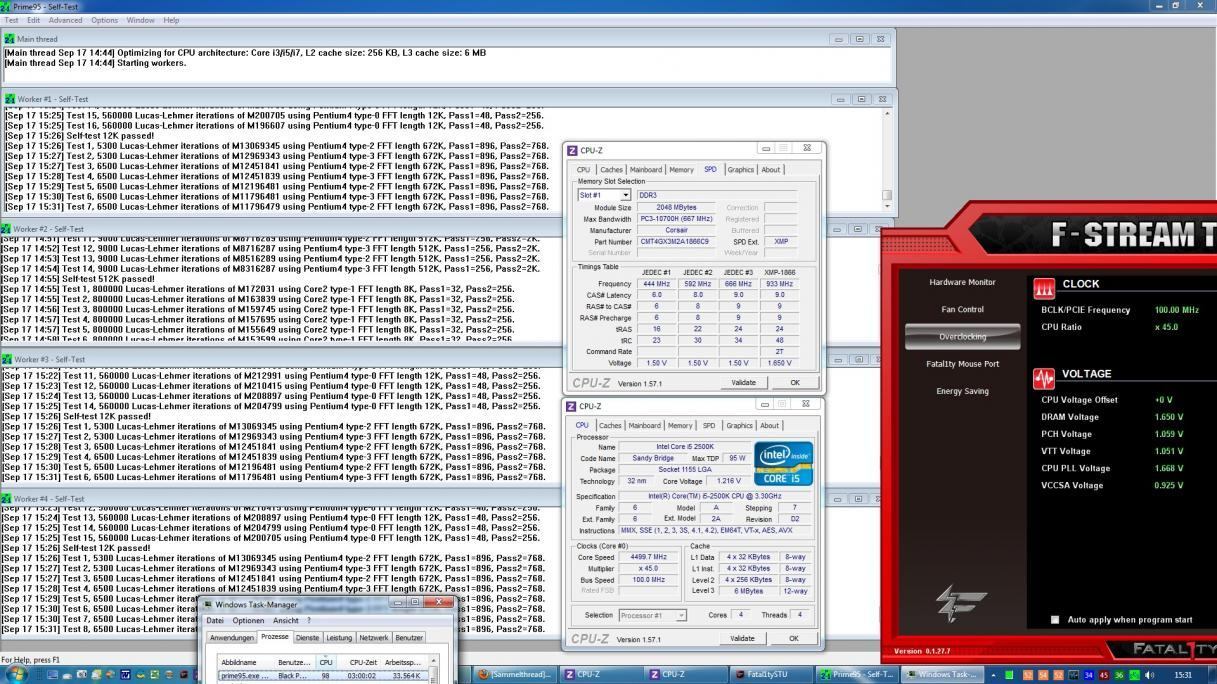1217x684 pixels.
Task: Click the CLOCK section icon
Action: click(1044, 288)
